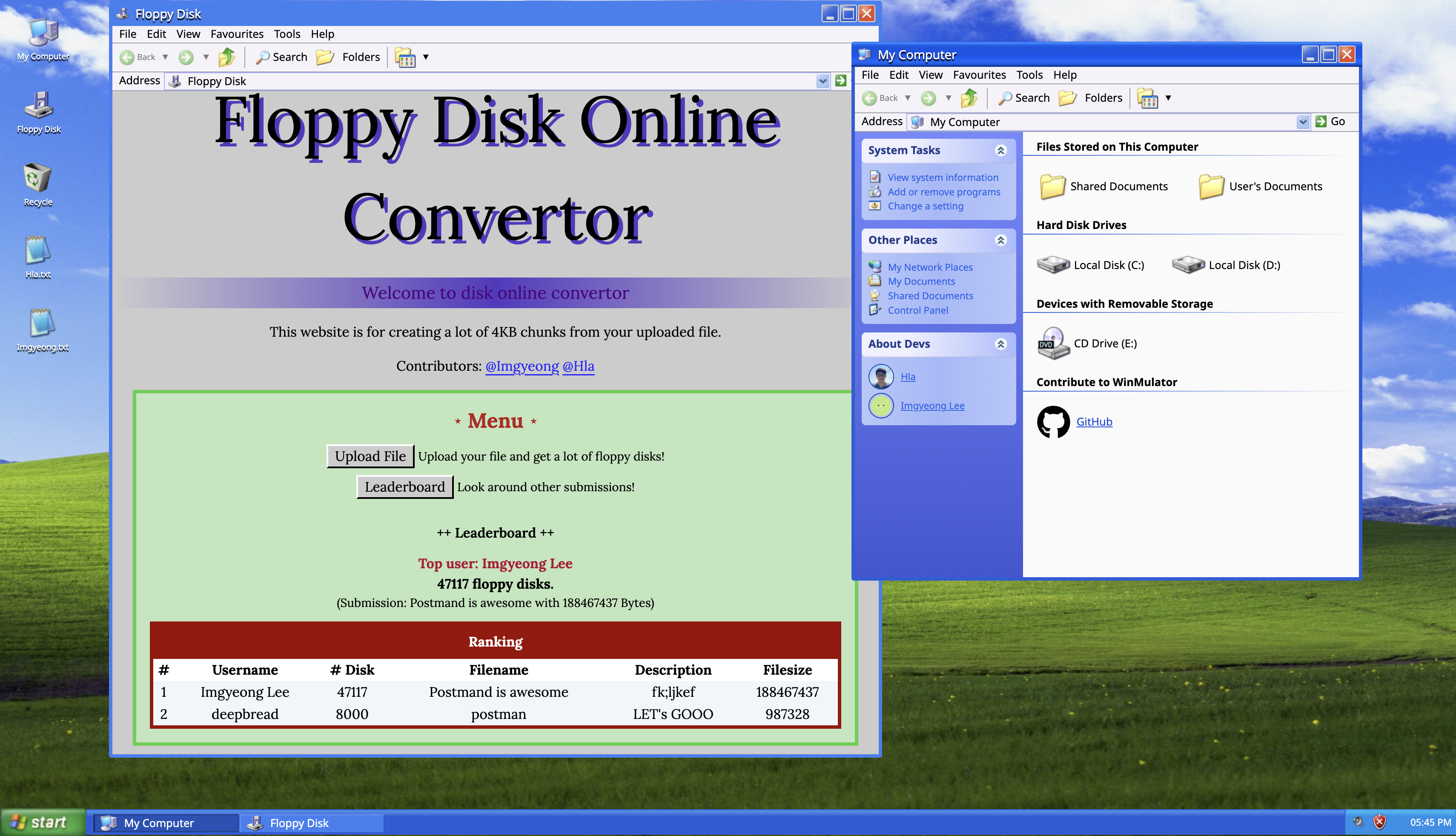
Task: Open My Computer address bar dropdown
Action: (x=1303, y=122)
